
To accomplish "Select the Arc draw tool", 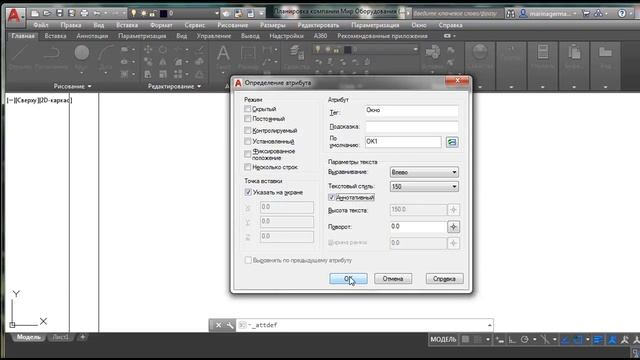I will [x=105, y=53].
